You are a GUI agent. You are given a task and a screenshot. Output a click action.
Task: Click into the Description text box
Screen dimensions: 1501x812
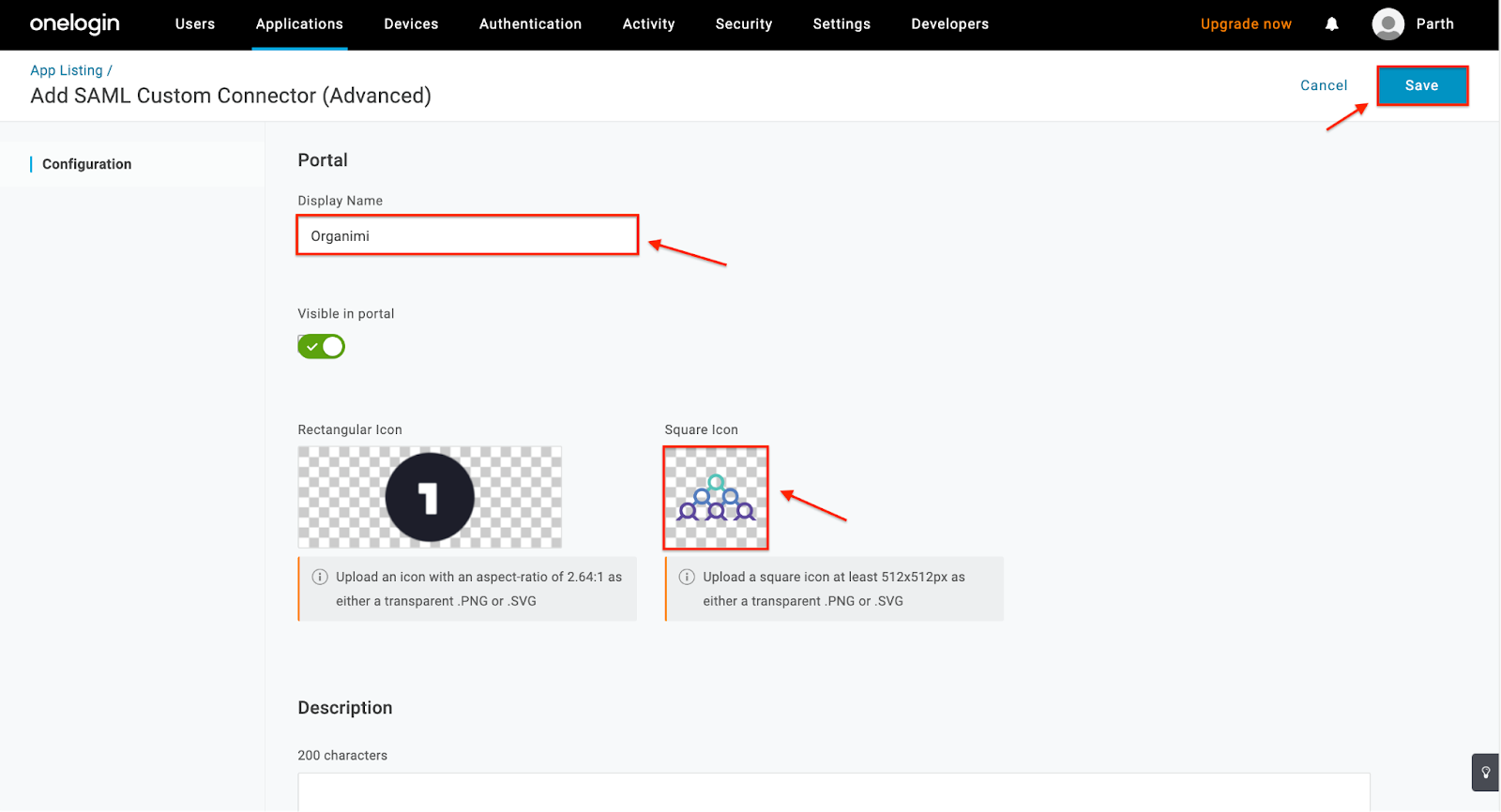[x=833, y=792]
